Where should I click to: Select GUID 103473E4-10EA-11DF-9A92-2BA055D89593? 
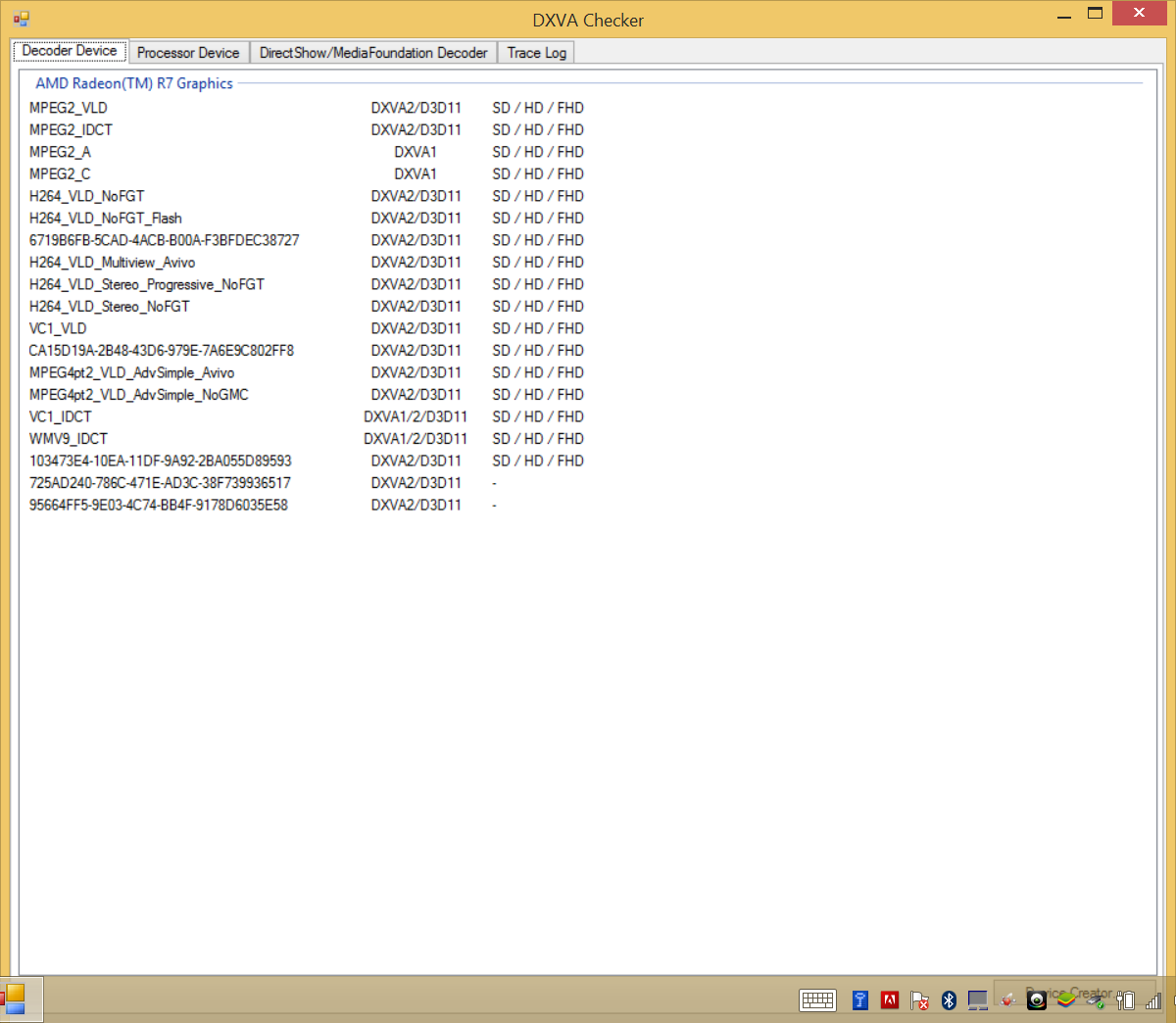pos(160,461)
